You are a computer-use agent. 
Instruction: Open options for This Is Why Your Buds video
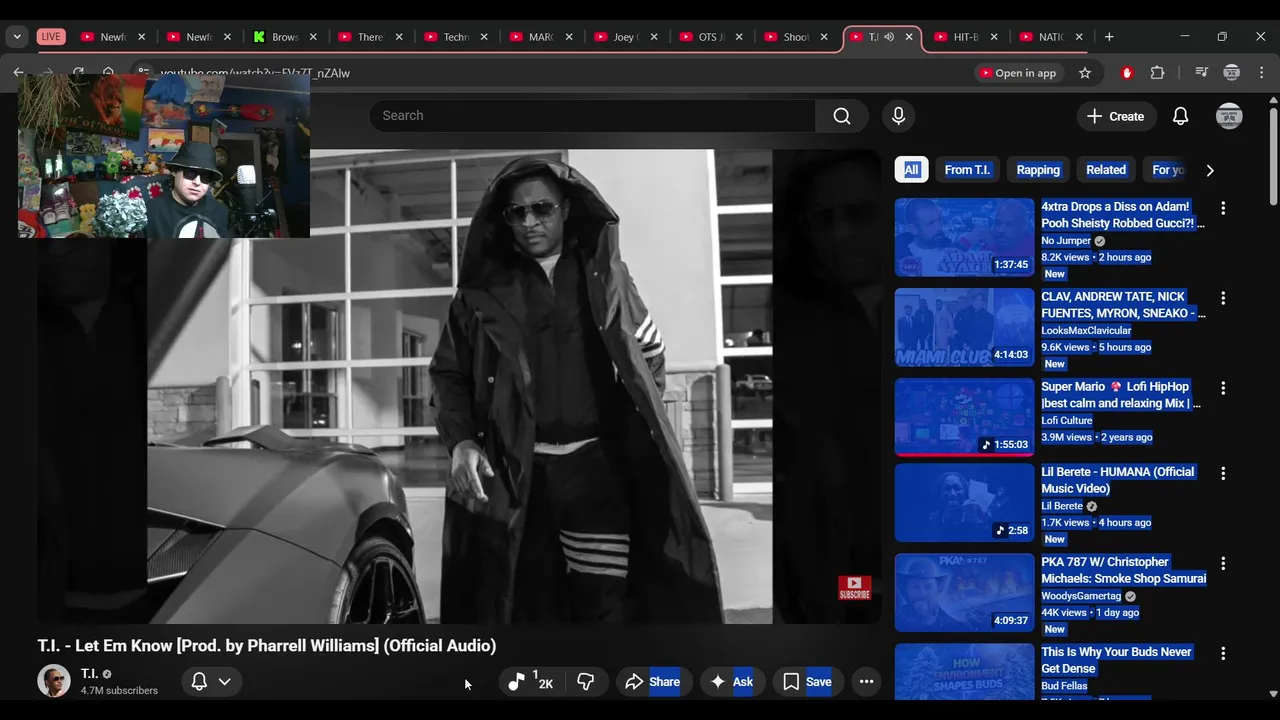1222,653
